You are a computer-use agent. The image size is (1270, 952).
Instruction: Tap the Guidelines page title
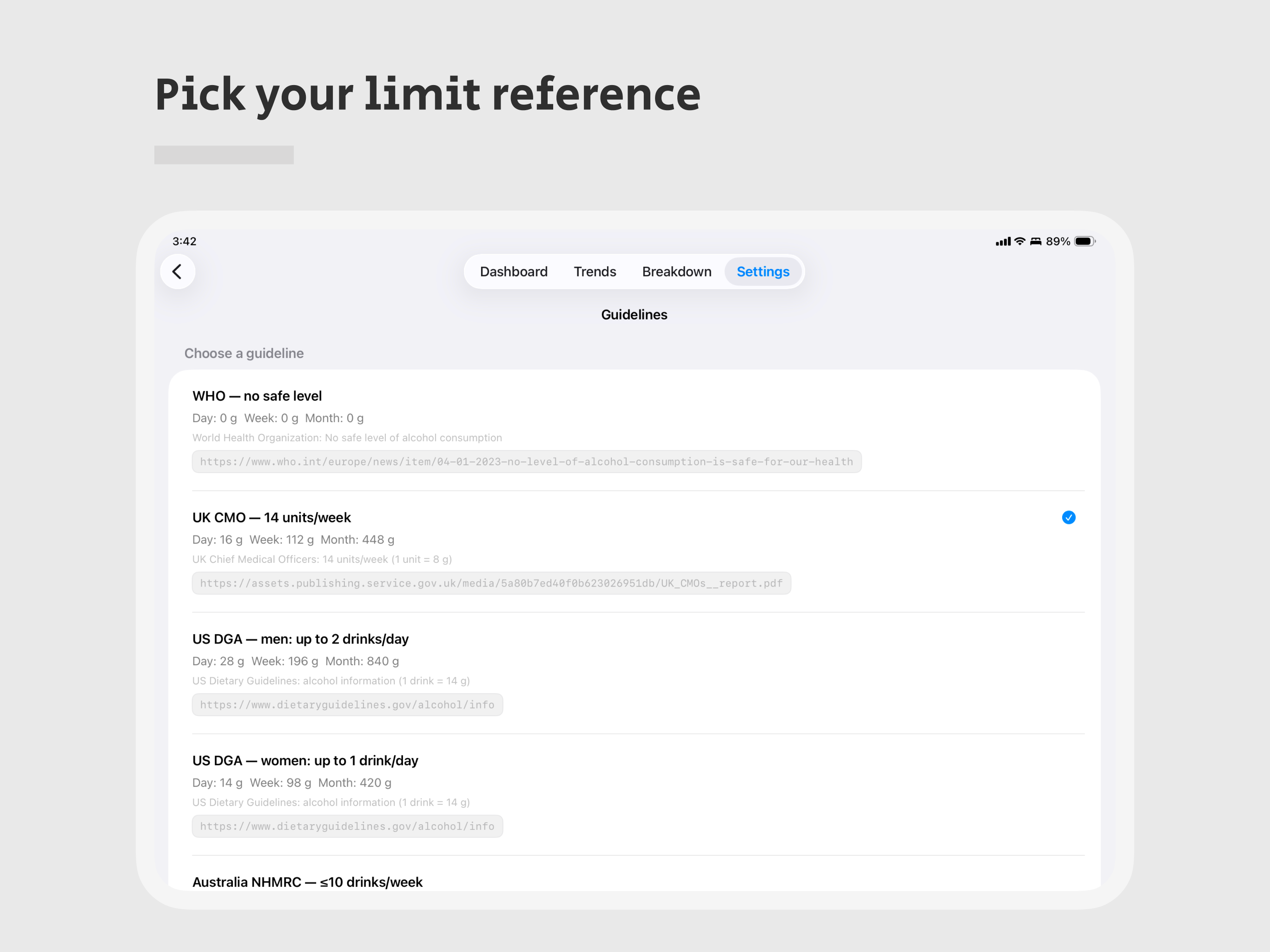tap(634, 315)
